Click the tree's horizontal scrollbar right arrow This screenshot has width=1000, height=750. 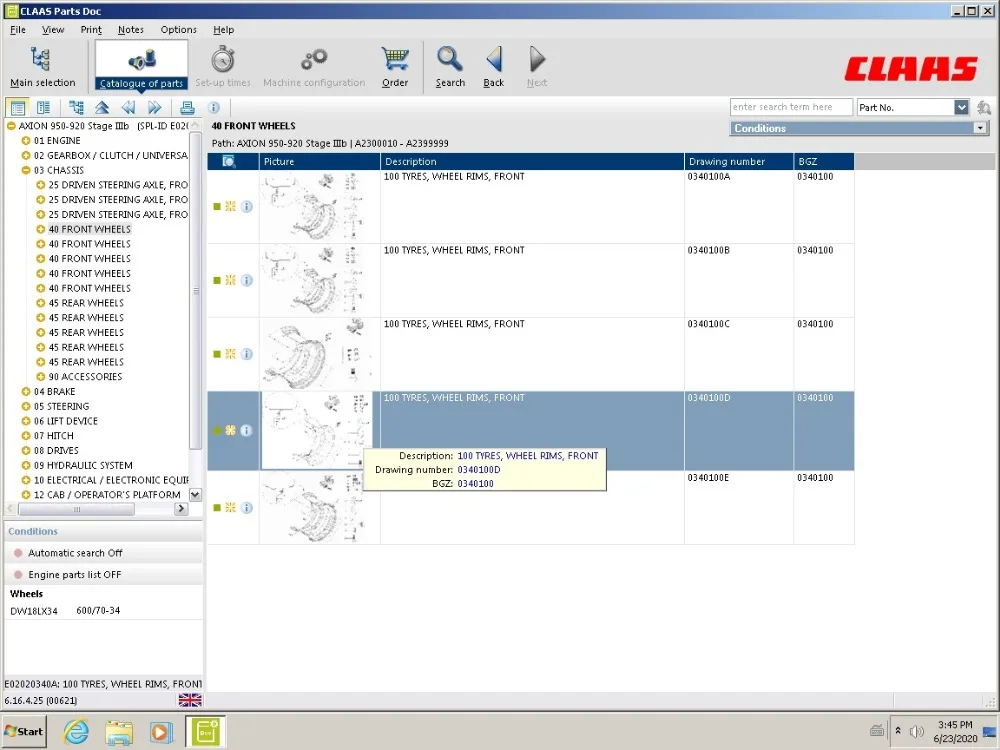click(181, 509)
